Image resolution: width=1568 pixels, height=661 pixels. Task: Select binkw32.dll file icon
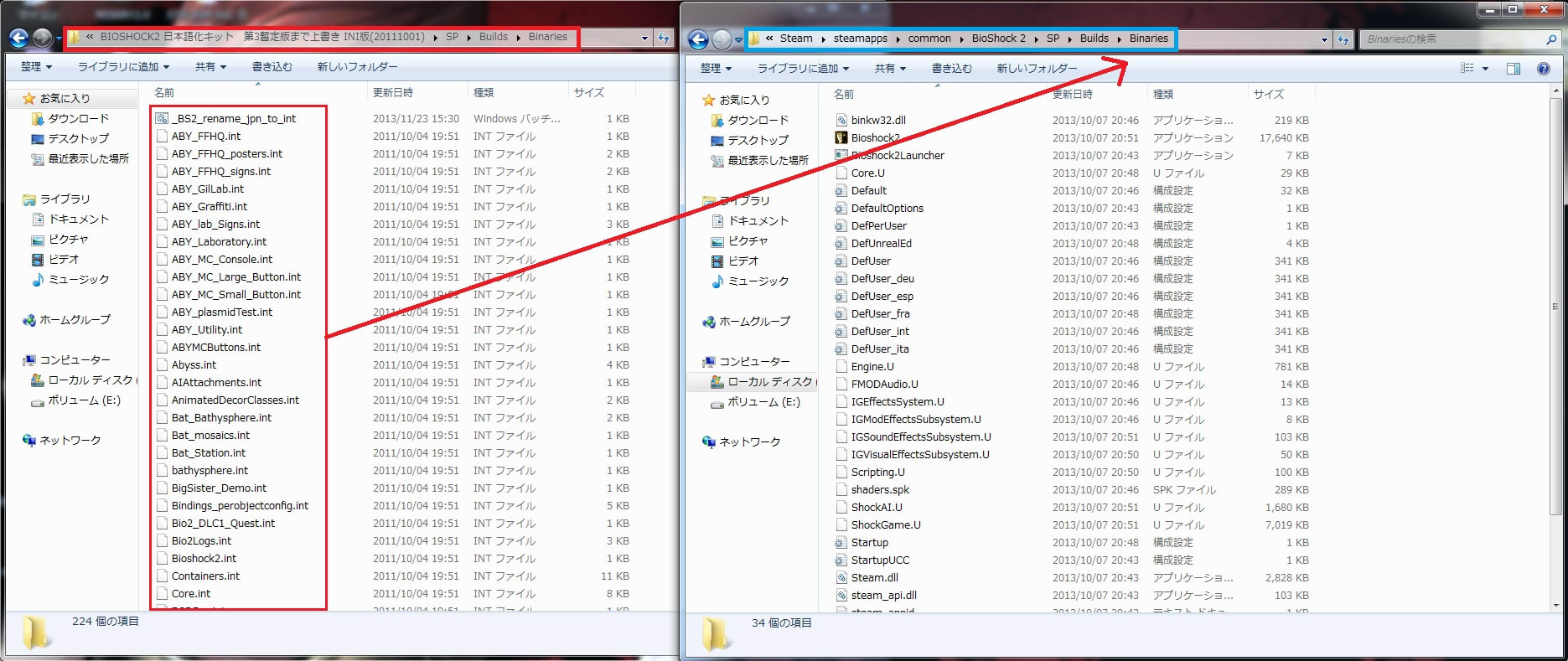point(841,121)
